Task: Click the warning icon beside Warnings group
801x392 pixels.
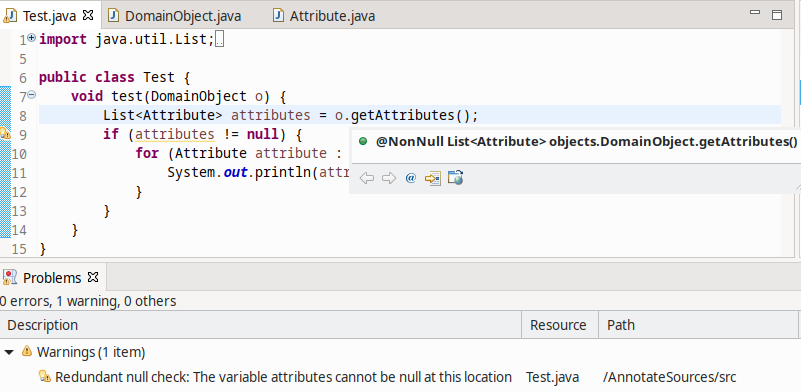Action: pos(27,352)
